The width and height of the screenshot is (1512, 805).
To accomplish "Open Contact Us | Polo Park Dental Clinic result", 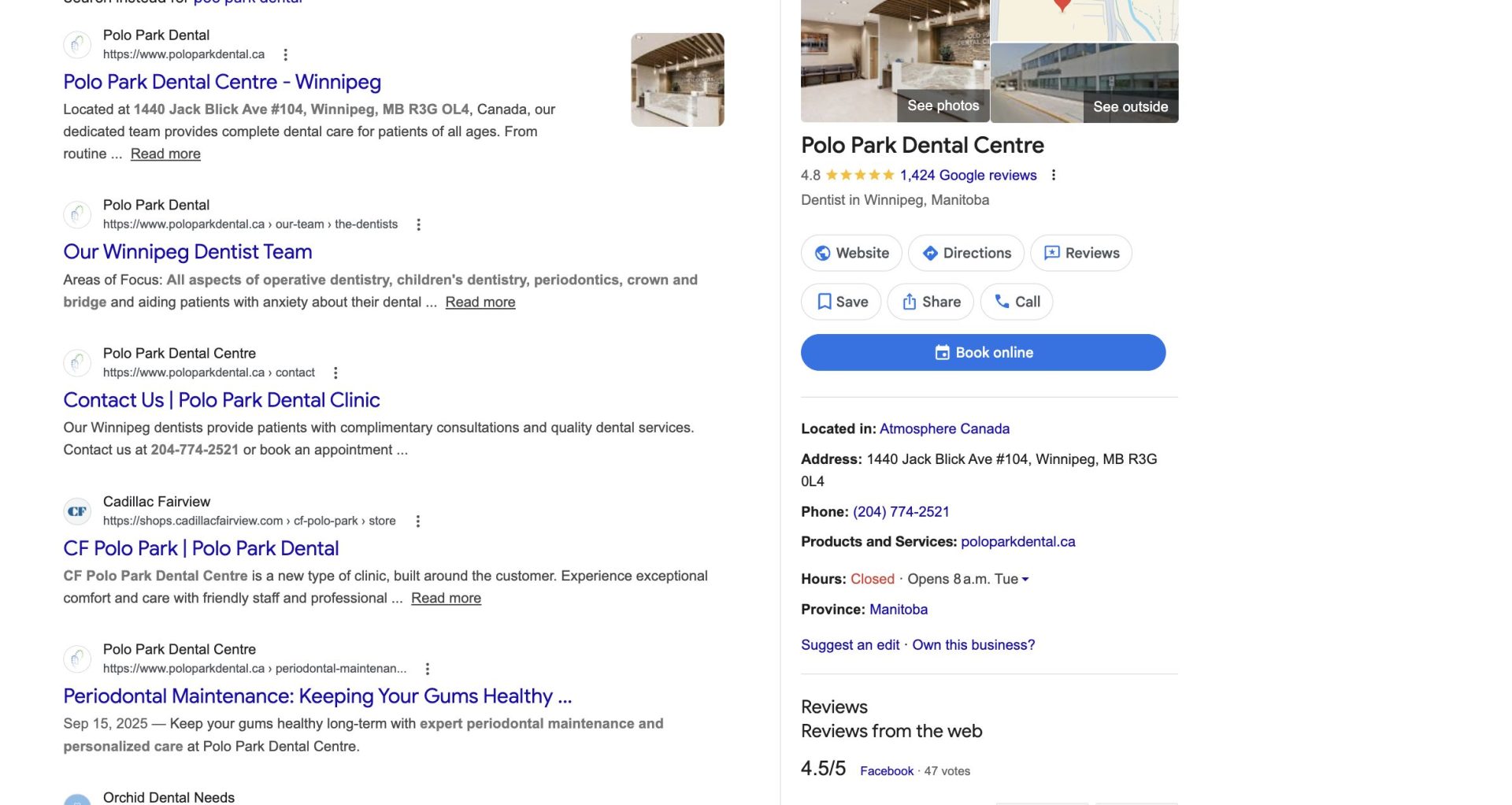I will point(221,400).
